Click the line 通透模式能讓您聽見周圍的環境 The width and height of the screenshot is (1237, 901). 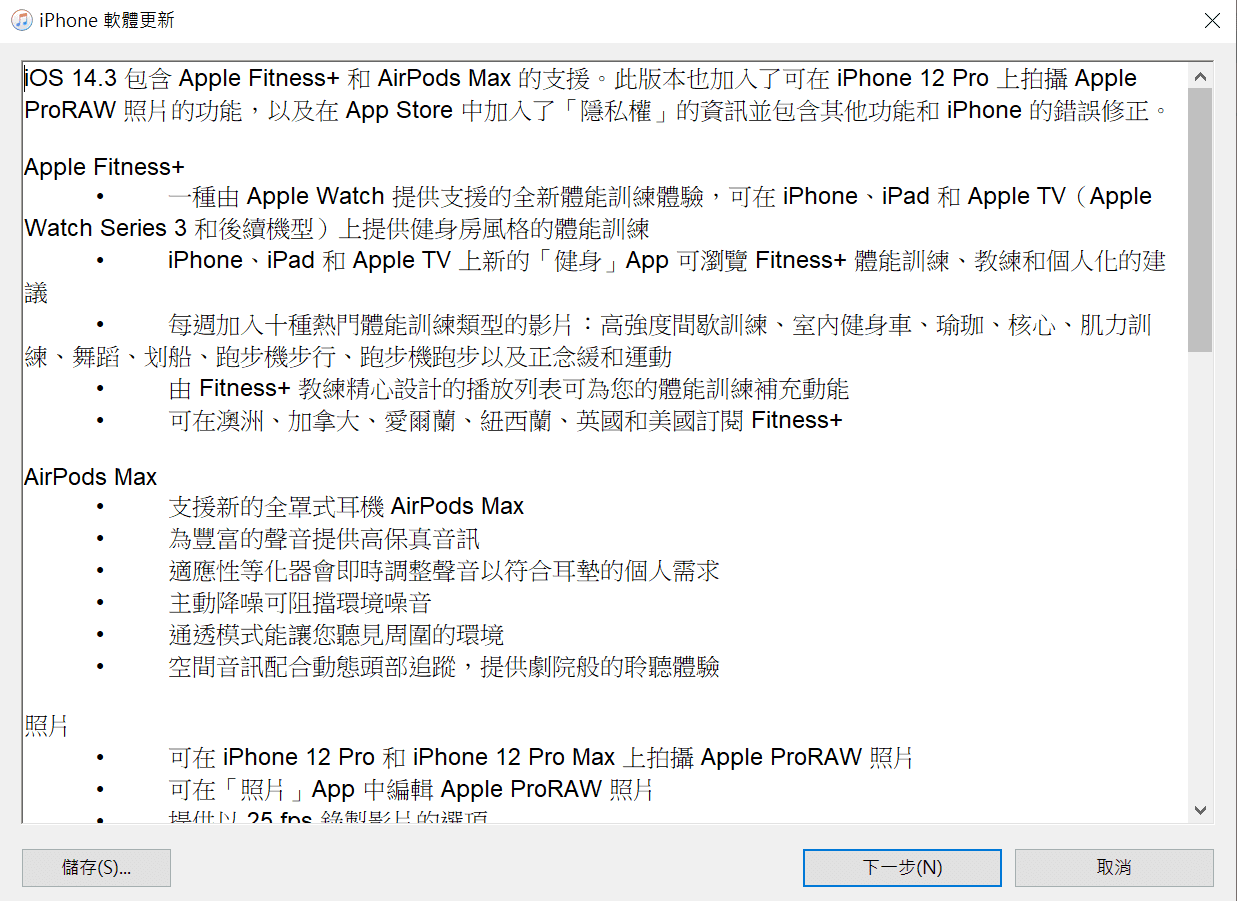tap(336, 635)
